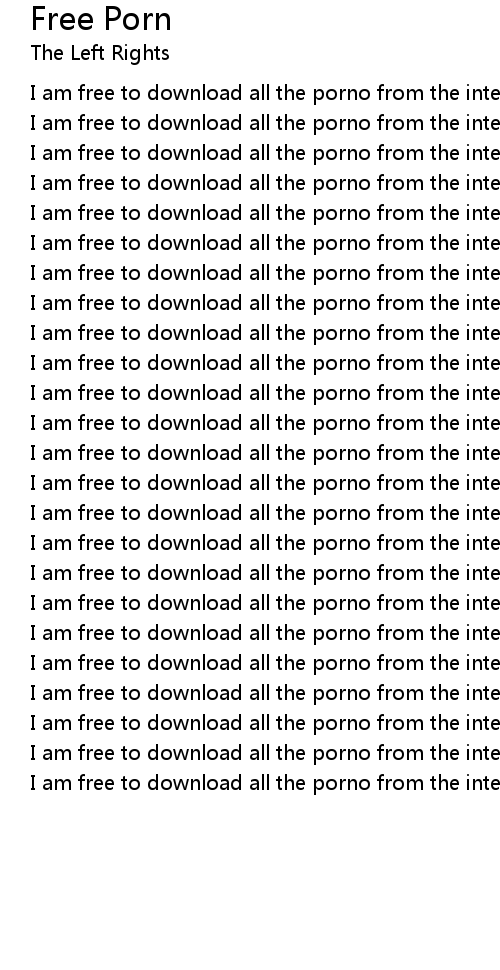The image size is (500, 970).
Task: Click the fourth lyric line
Action: tap(265, 183)
